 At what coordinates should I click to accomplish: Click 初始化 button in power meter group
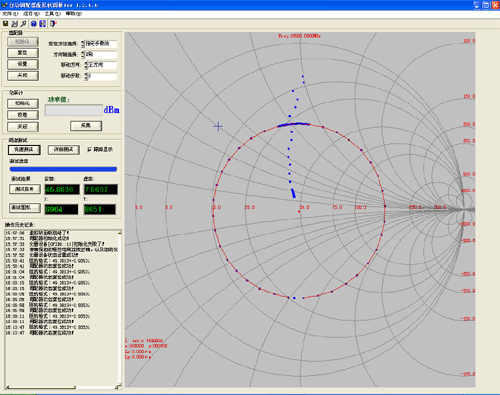23,104
